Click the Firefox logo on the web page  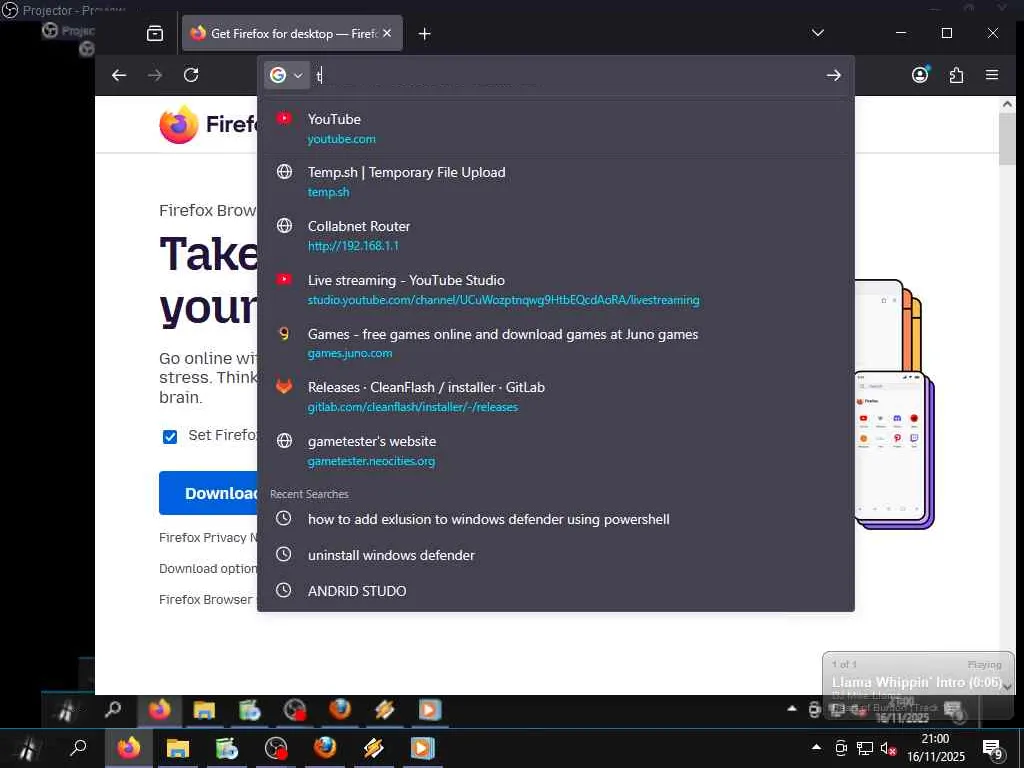179,124
